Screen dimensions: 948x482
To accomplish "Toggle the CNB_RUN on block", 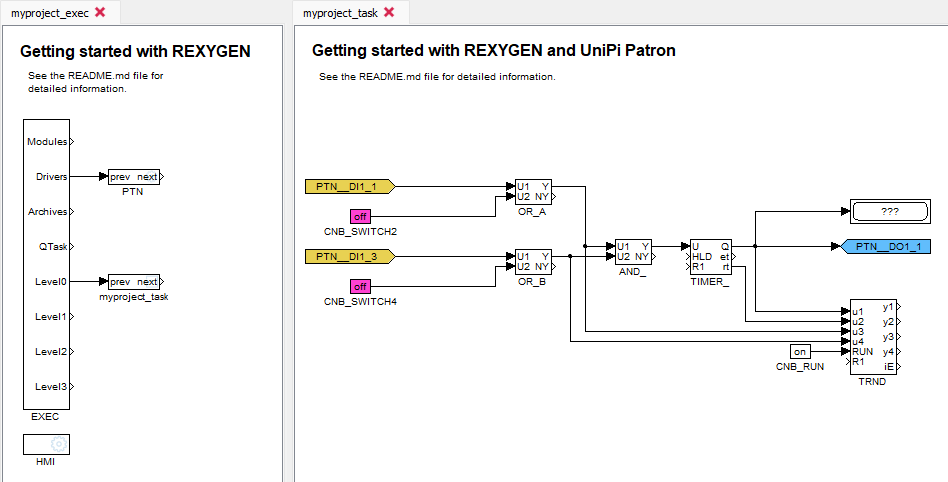I will 800,351.
